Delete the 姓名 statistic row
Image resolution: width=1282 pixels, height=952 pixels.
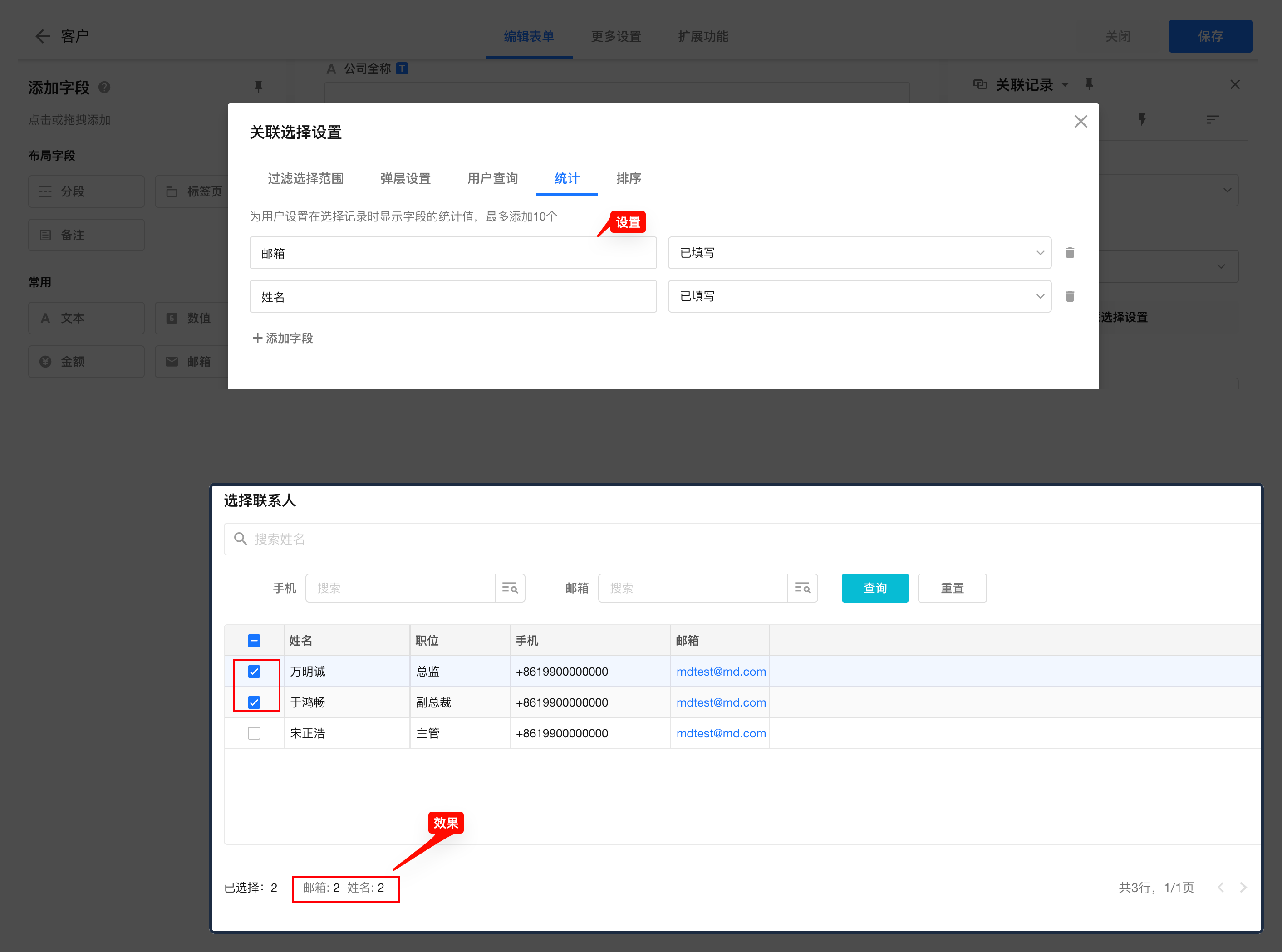pos(1069,296)
